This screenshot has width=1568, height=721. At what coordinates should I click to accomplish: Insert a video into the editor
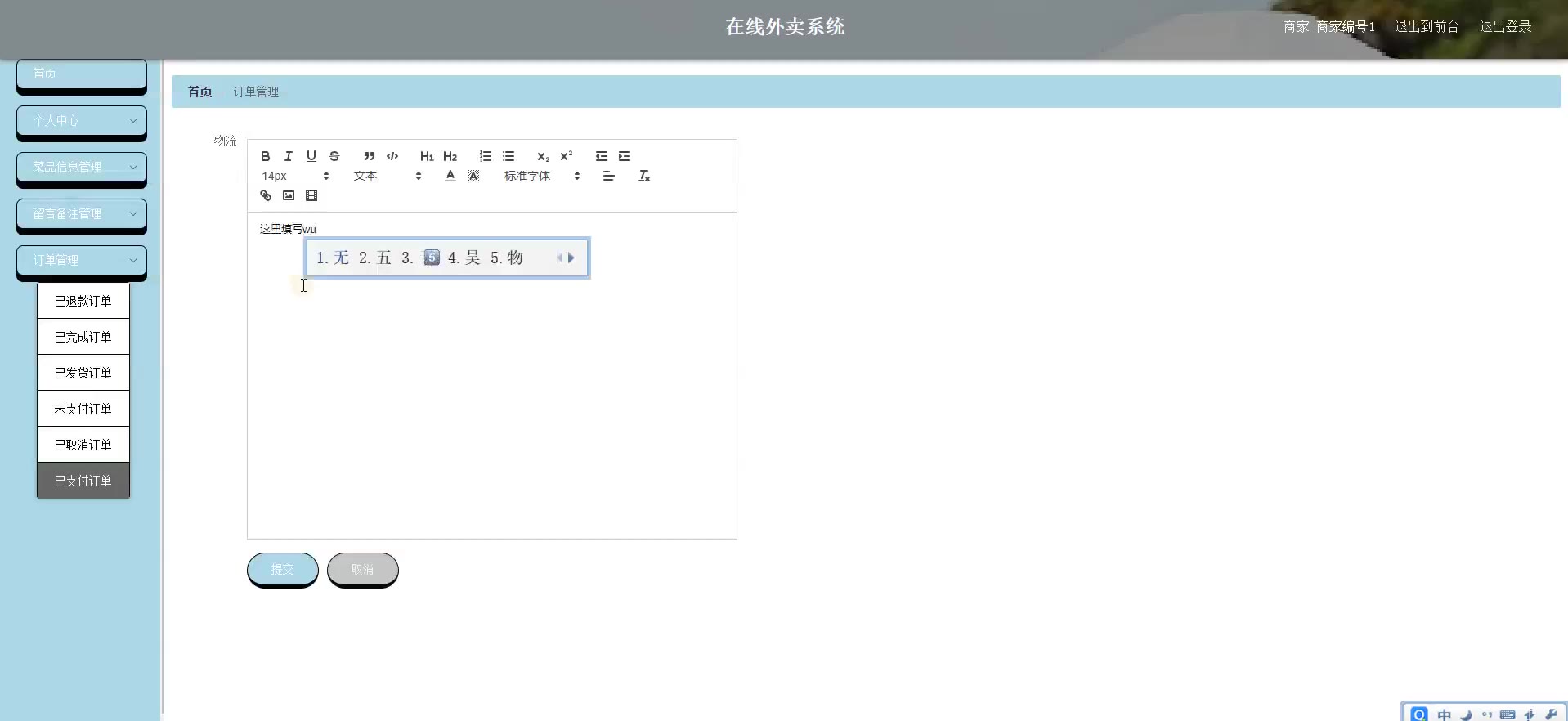click(311, 195)
